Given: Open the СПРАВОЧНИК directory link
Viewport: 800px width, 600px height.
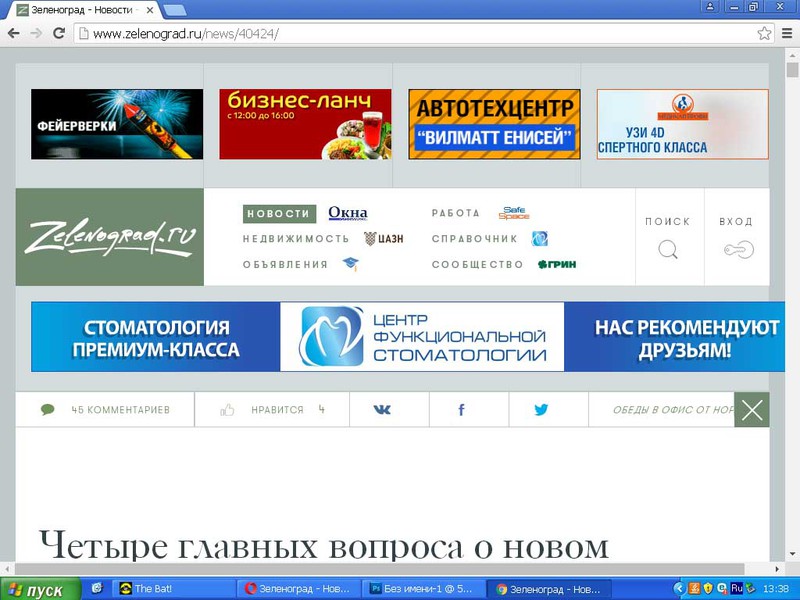Looking at the screenshot, I should [x=475, y=239].
